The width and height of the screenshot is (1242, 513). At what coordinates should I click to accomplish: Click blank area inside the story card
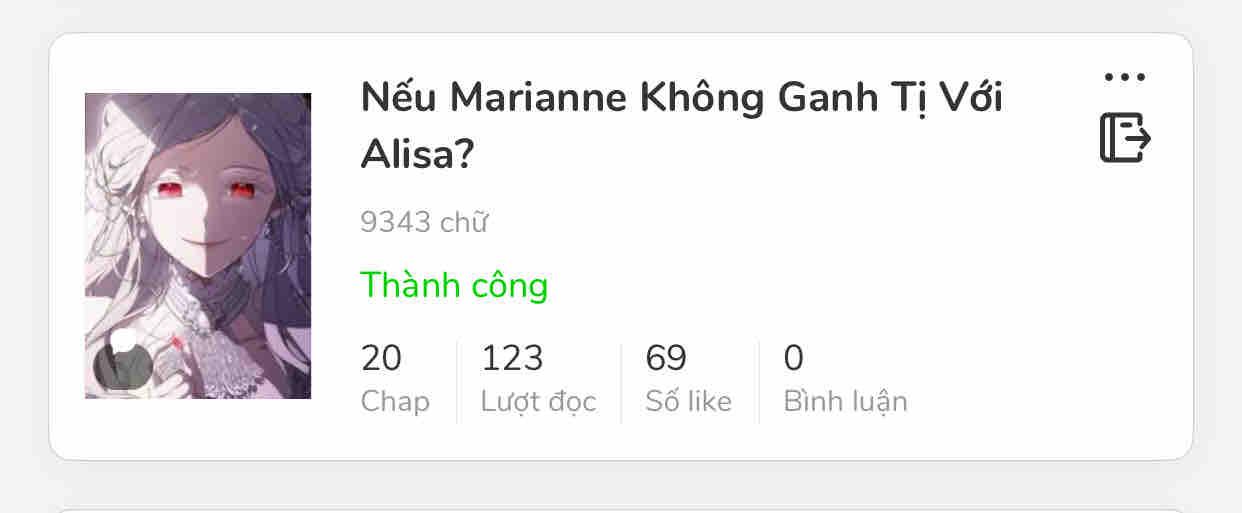1000,300
